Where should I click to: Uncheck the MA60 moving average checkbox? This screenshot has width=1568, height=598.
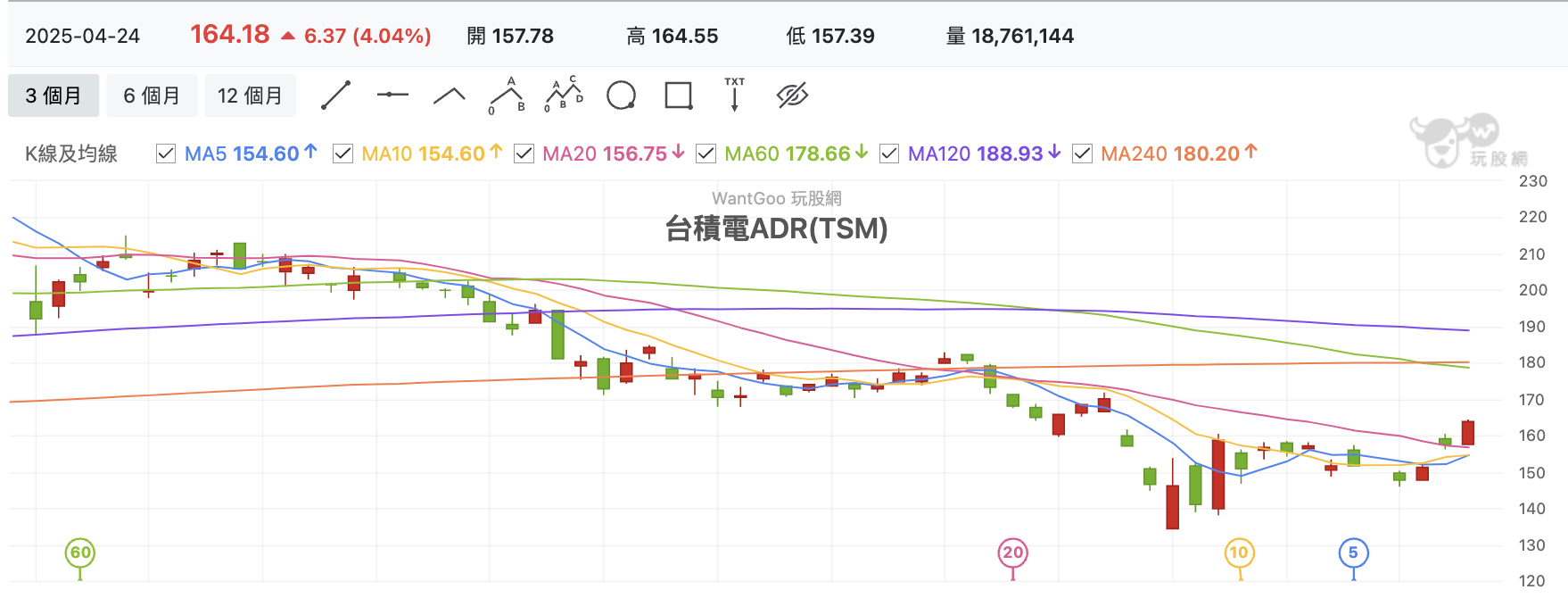tap(706, 154)
